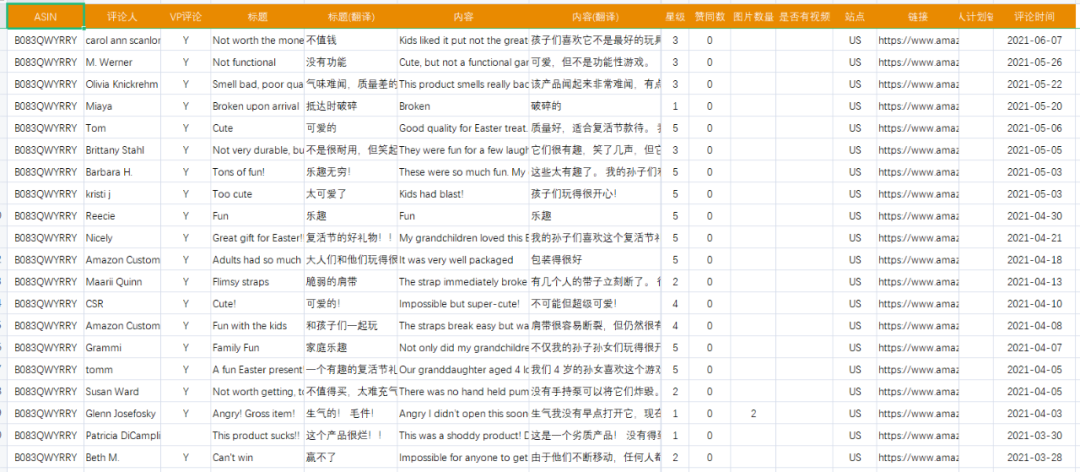The height and width of the screenshot is (472, 1080).
Task: Select translated title cell 赢不了
Action: pos(351,457)
